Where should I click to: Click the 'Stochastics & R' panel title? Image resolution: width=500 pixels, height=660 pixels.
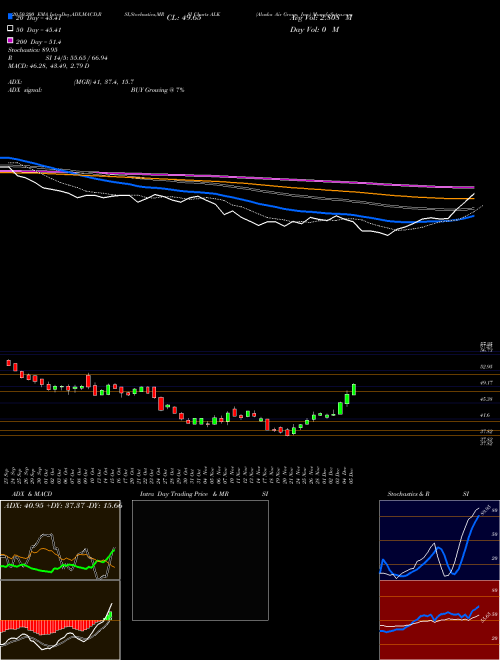tap(409, 494)
